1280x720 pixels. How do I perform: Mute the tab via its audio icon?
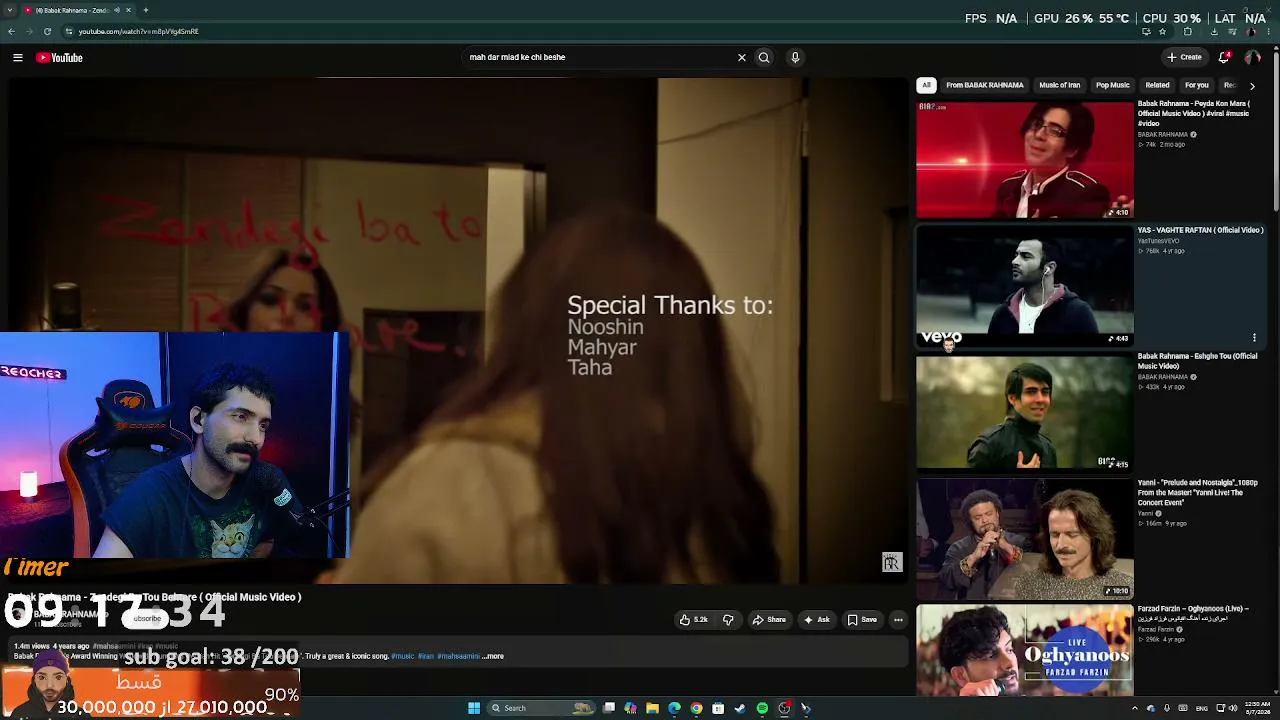[x=117, y=10]
